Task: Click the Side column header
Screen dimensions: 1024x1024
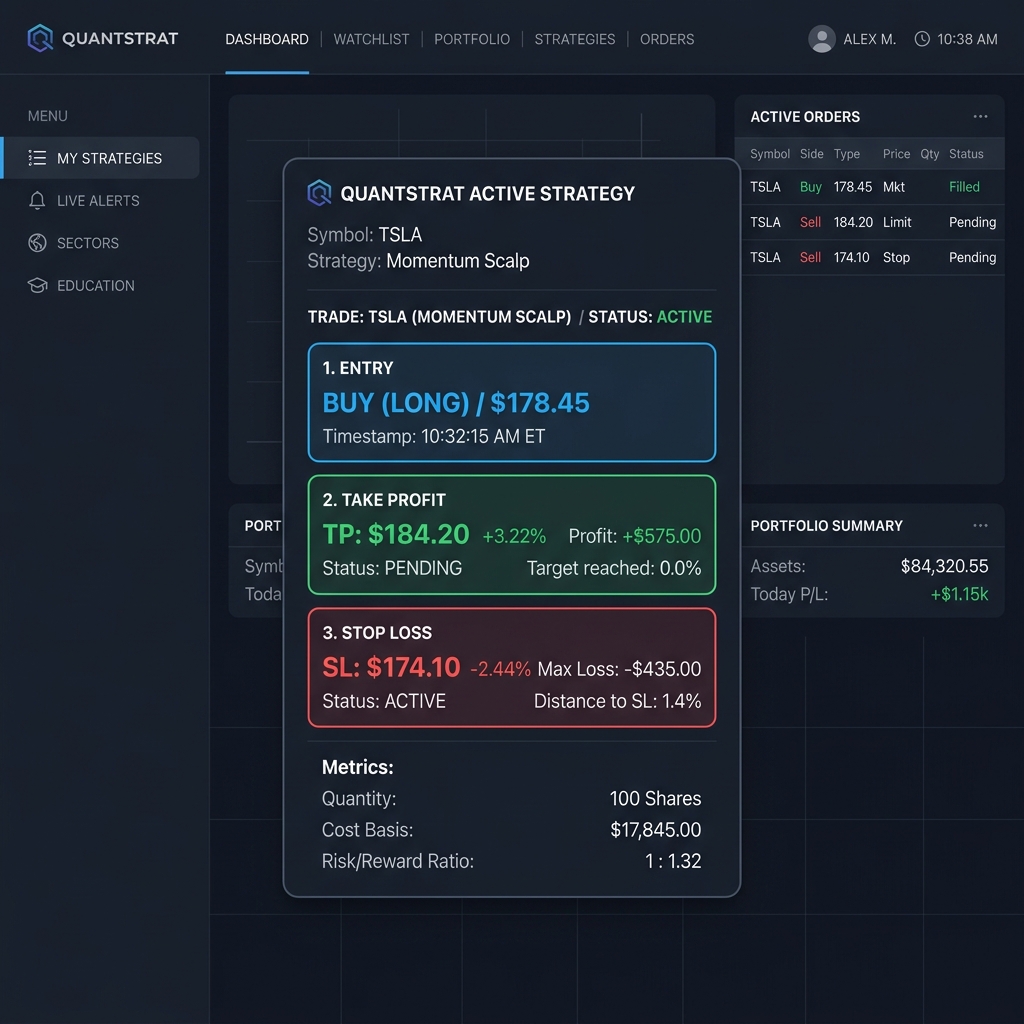Action: [812, 154]
